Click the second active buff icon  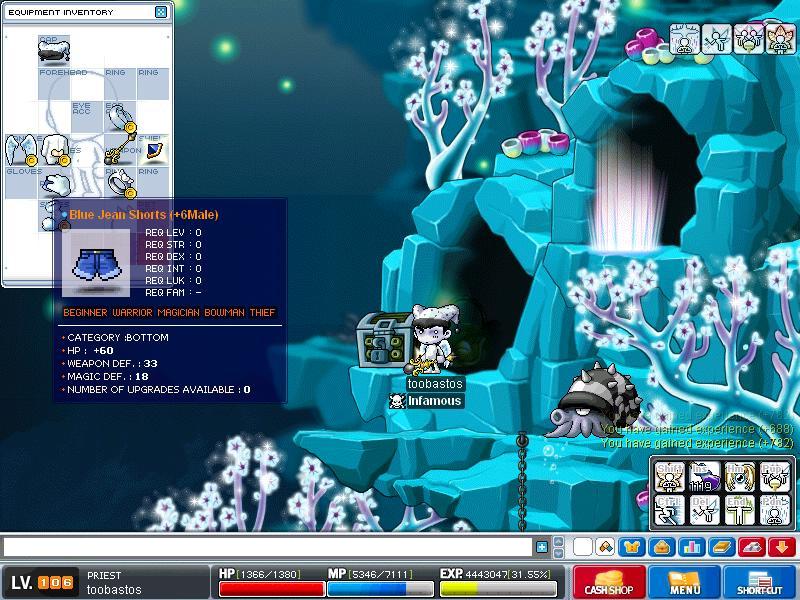coord(716,39)
